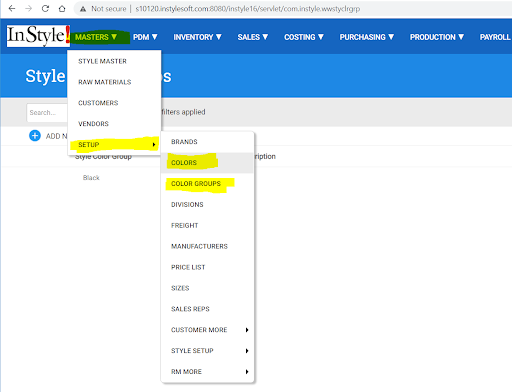
Task: Reload the page with refresh icon
Action: (x=45, y=9)
